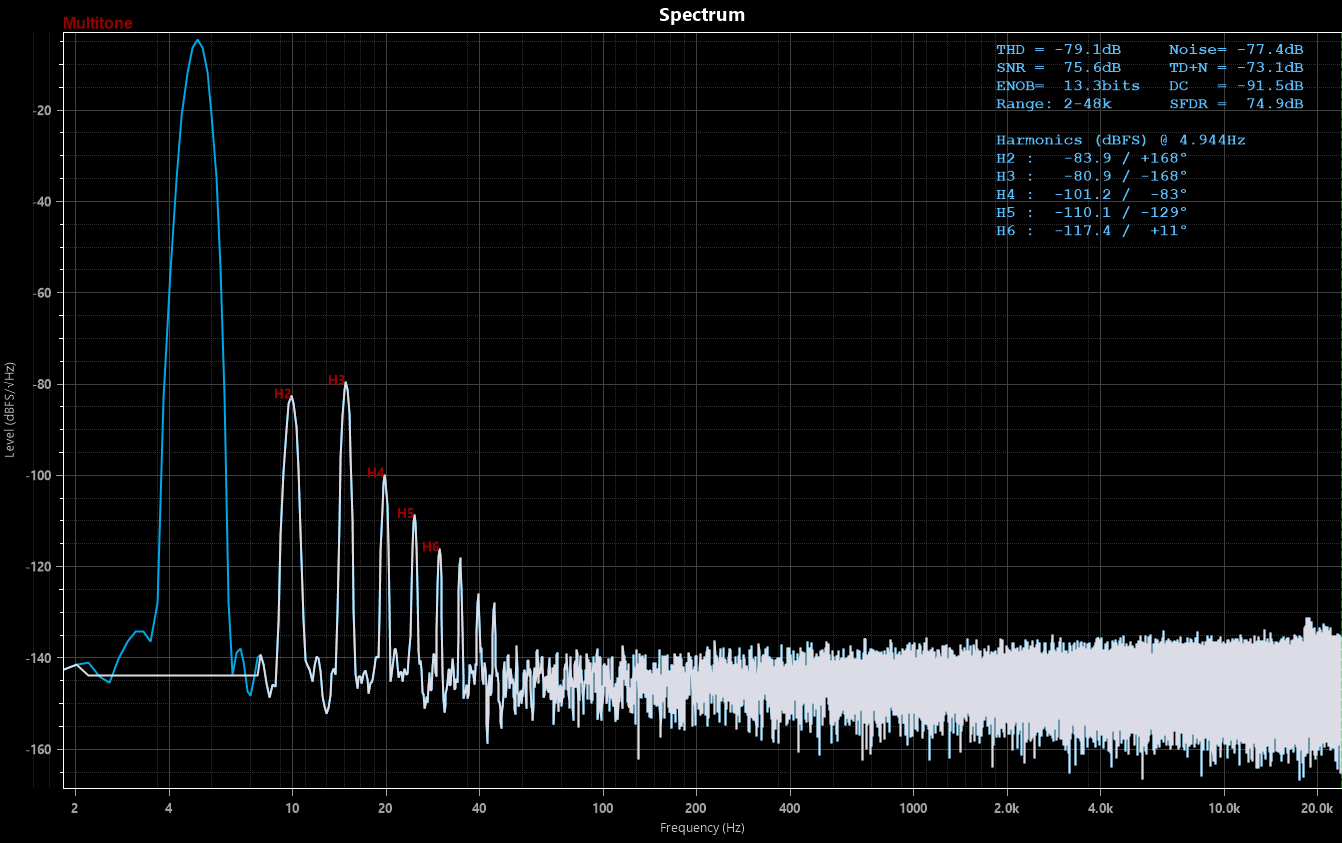Select the "Noise= -77.4dB" readout

pyautogui.click(x=1236, y=50)
